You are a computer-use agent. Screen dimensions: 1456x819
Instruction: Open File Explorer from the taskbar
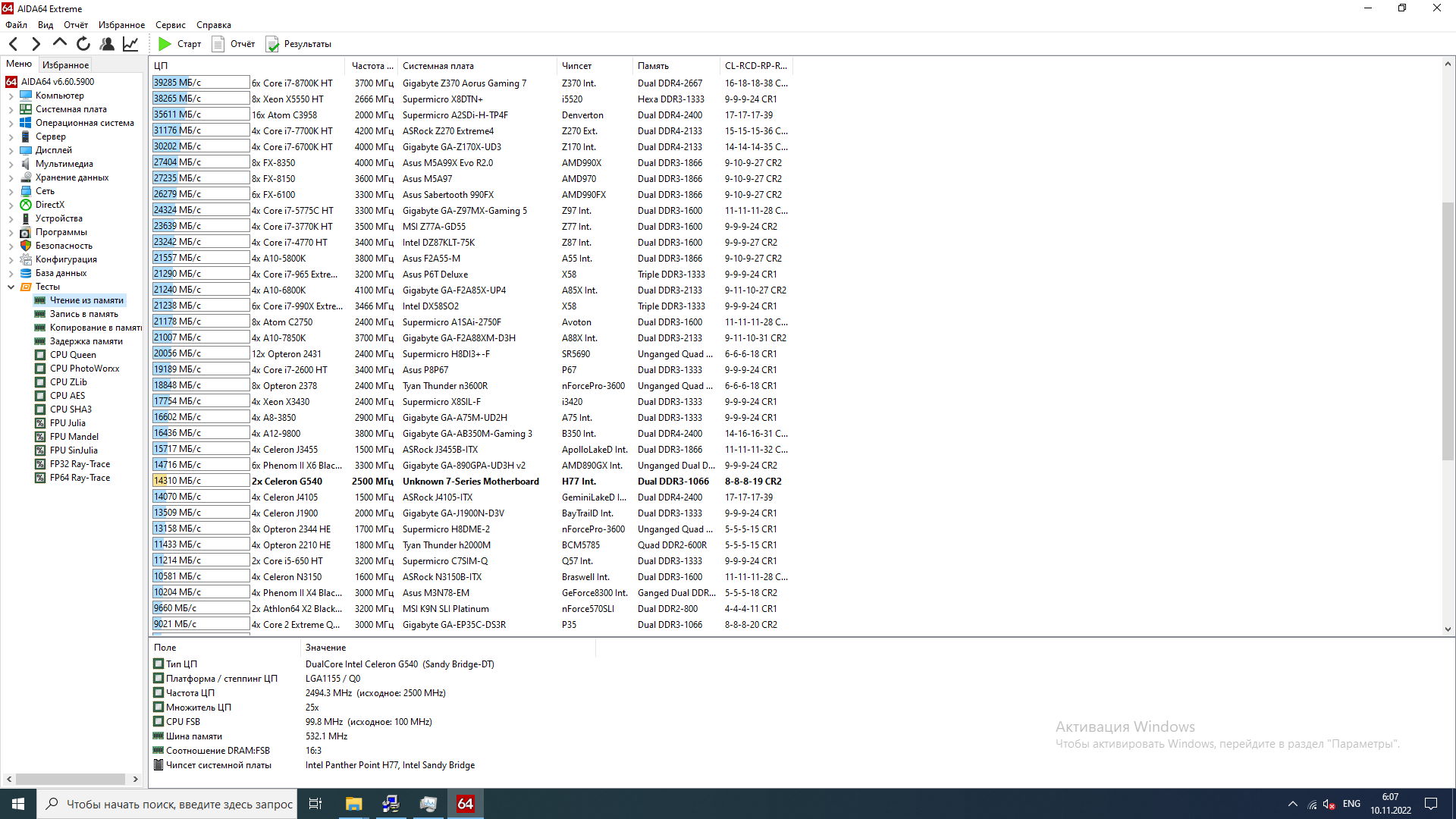tap(353, 804)
